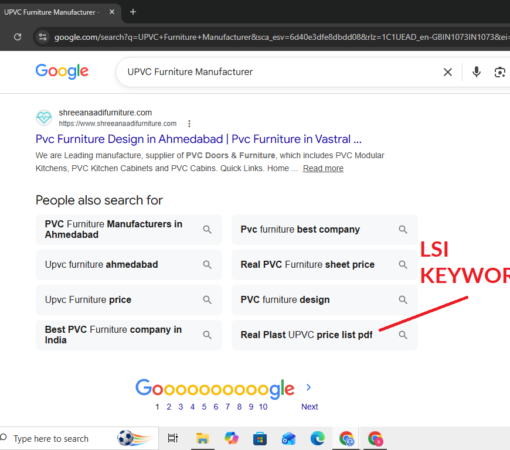Open Task View from the taskbar
The image size is (510, 450).
tap(173, 438)
